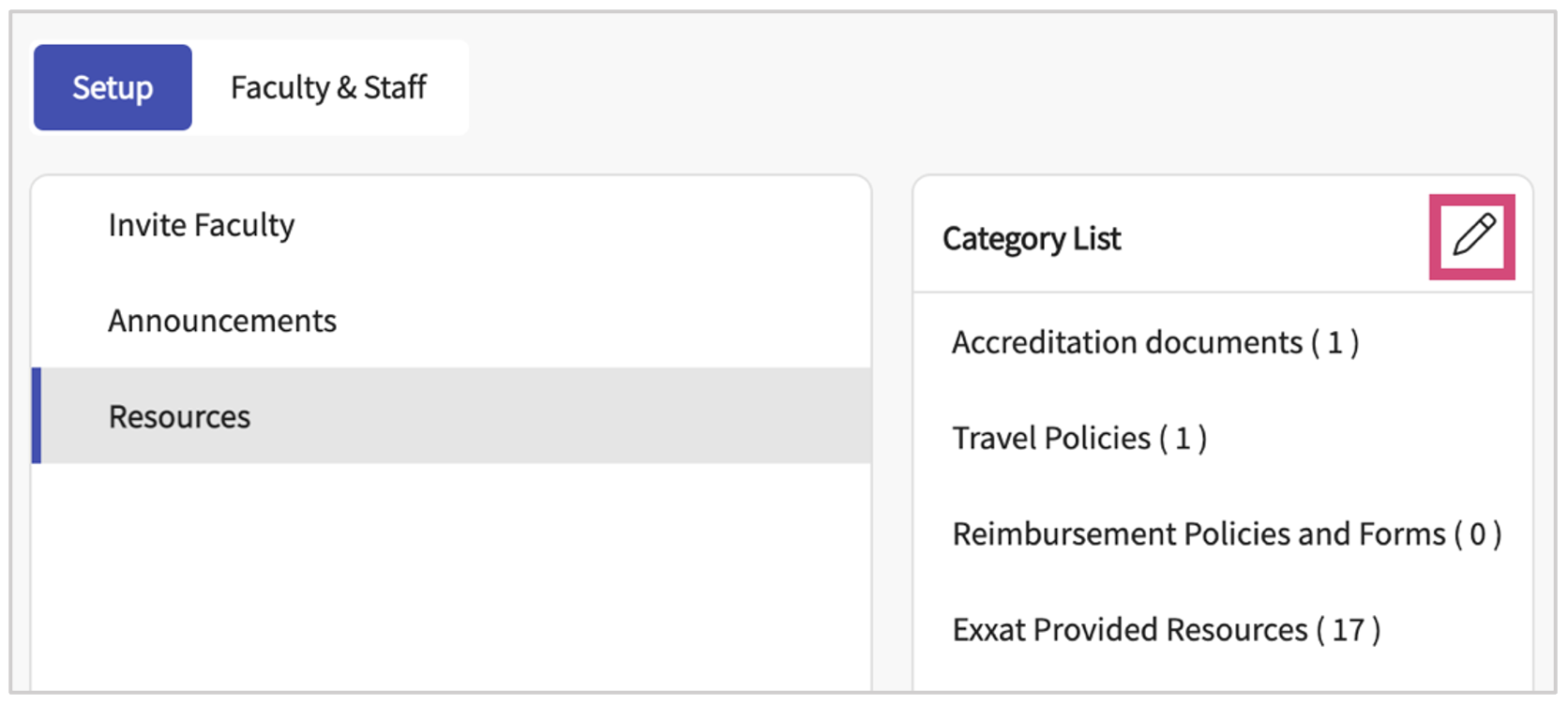Open Reimbursement Policies and Forms category
The image size is (1568, 705).
[1226, 533]
